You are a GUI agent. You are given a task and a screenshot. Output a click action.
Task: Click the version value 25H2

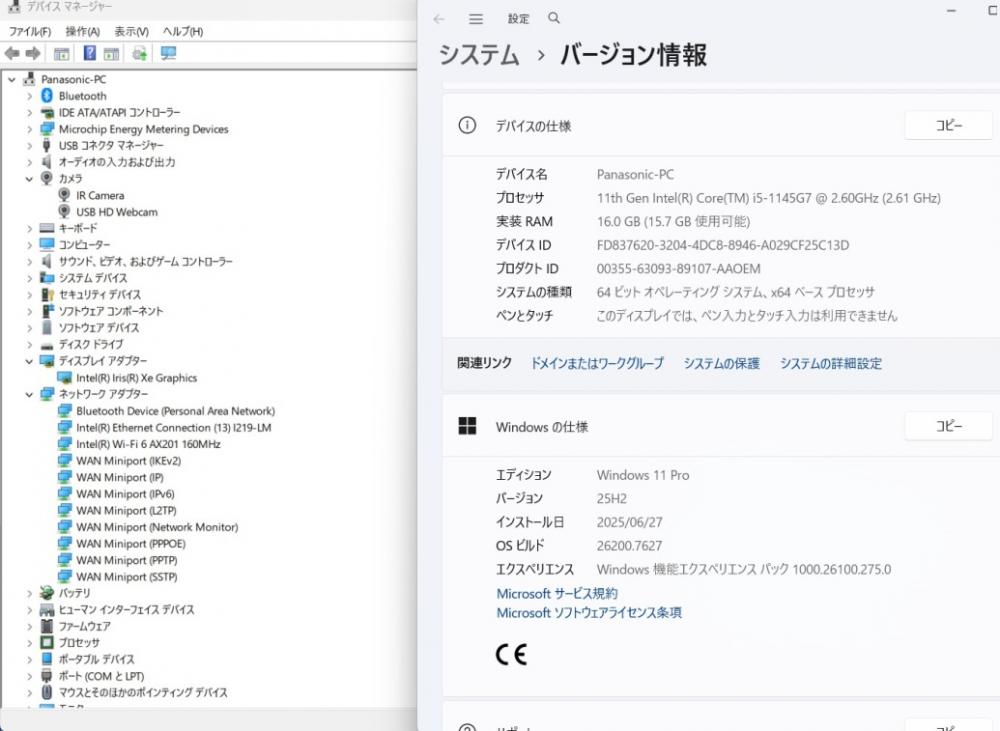(x=612, y=498)
